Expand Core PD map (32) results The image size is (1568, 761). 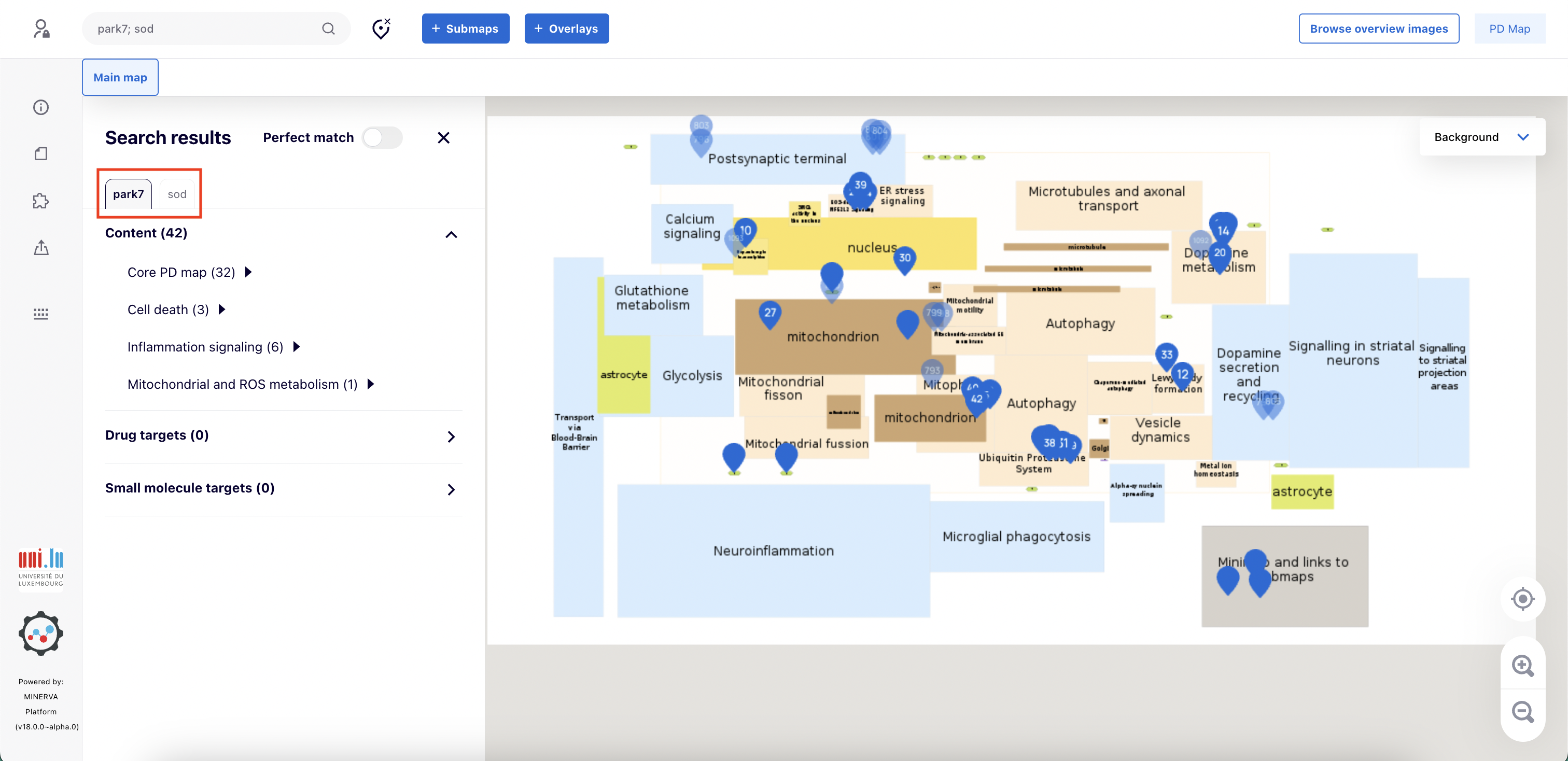(248, 272)
